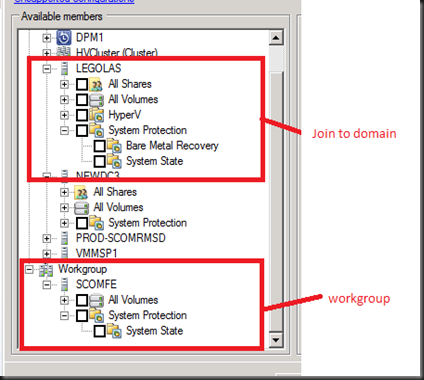
Task: Select the VMMSP1 label
Action: point(96,253)
